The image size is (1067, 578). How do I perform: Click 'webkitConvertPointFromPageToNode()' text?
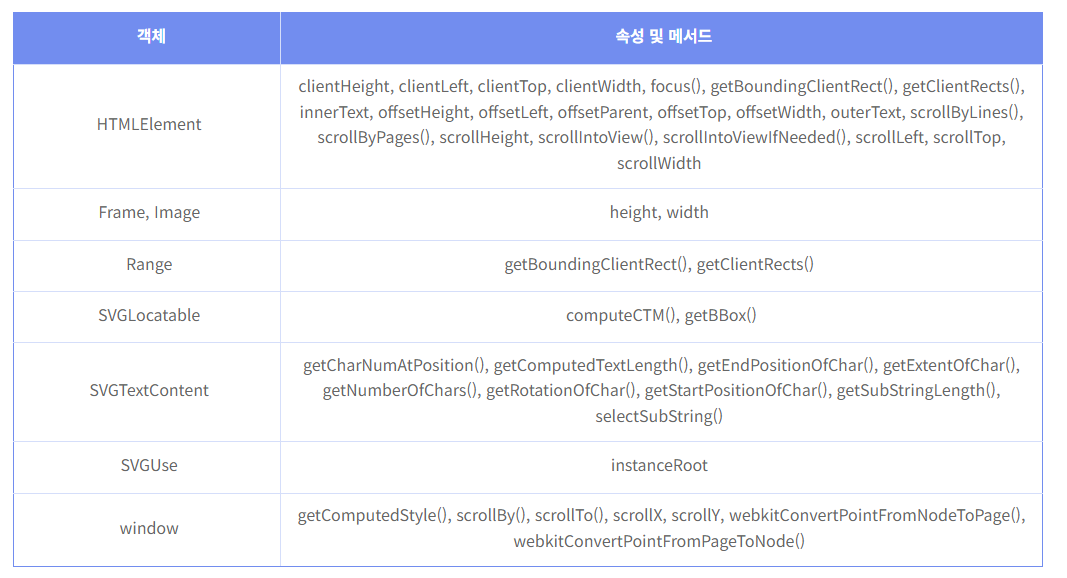click(x=659, y=542)
